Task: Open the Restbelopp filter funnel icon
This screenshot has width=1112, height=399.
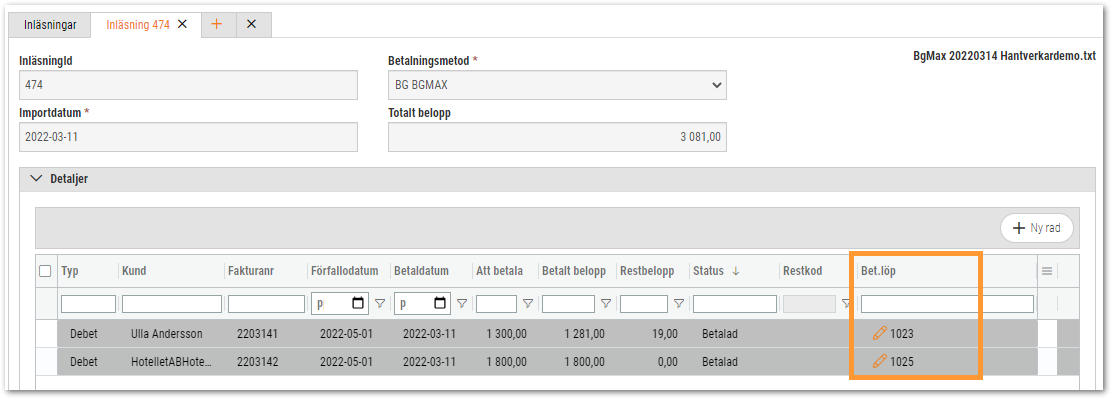Action: [679, 303]
